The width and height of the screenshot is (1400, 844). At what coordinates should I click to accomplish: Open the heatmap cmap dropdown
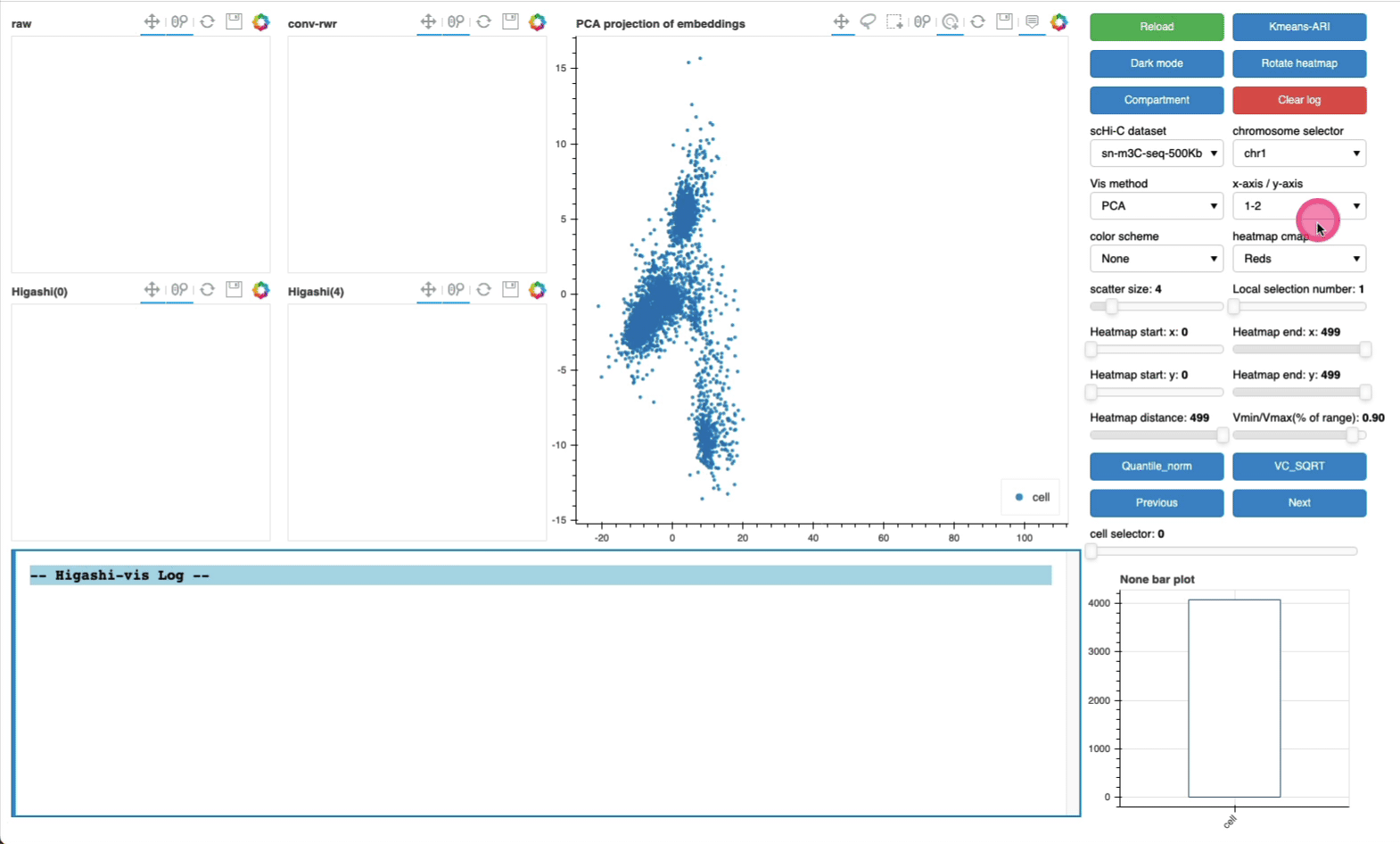tap(1299, 259)
